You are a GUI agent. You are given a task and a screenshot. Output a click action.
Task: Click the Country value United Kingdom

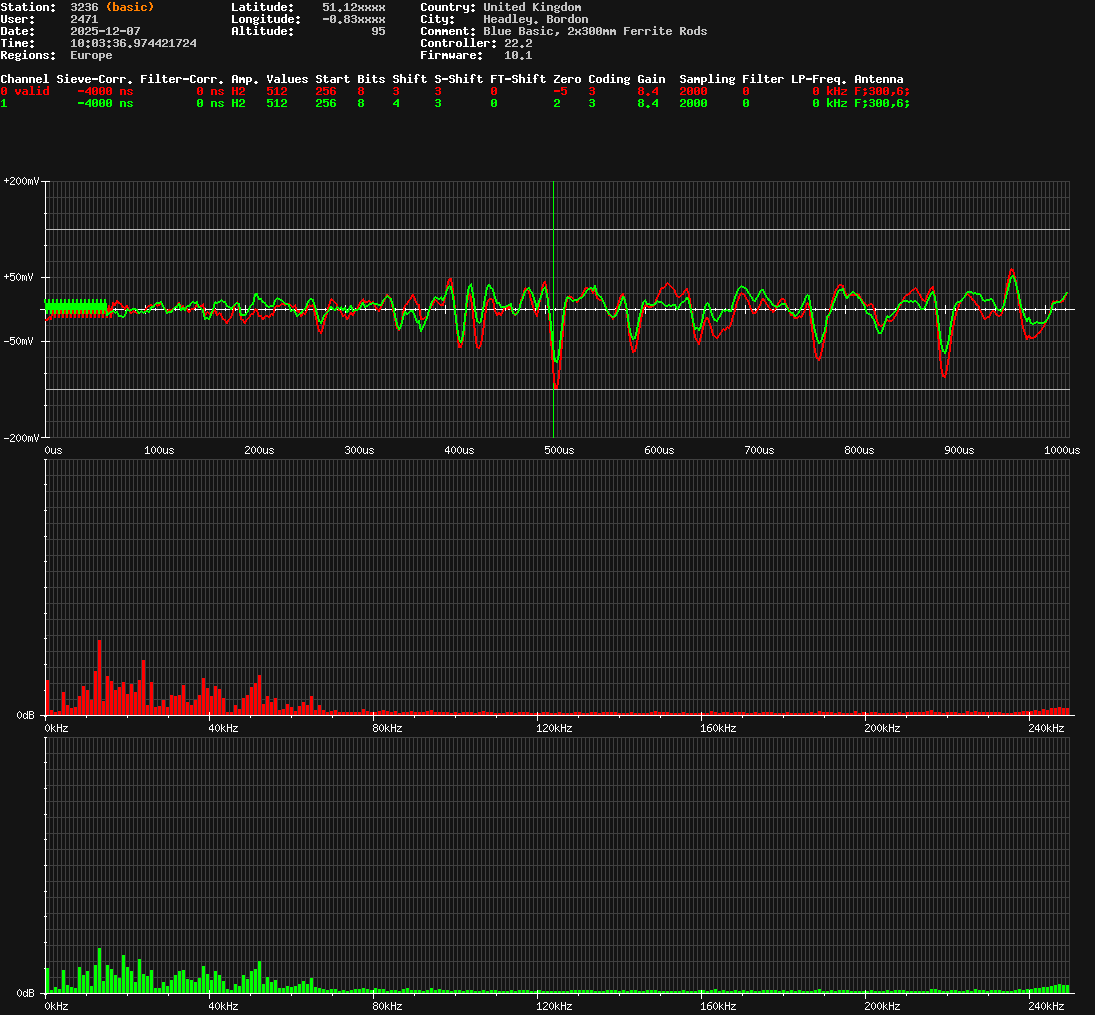[x=531, y=7]
